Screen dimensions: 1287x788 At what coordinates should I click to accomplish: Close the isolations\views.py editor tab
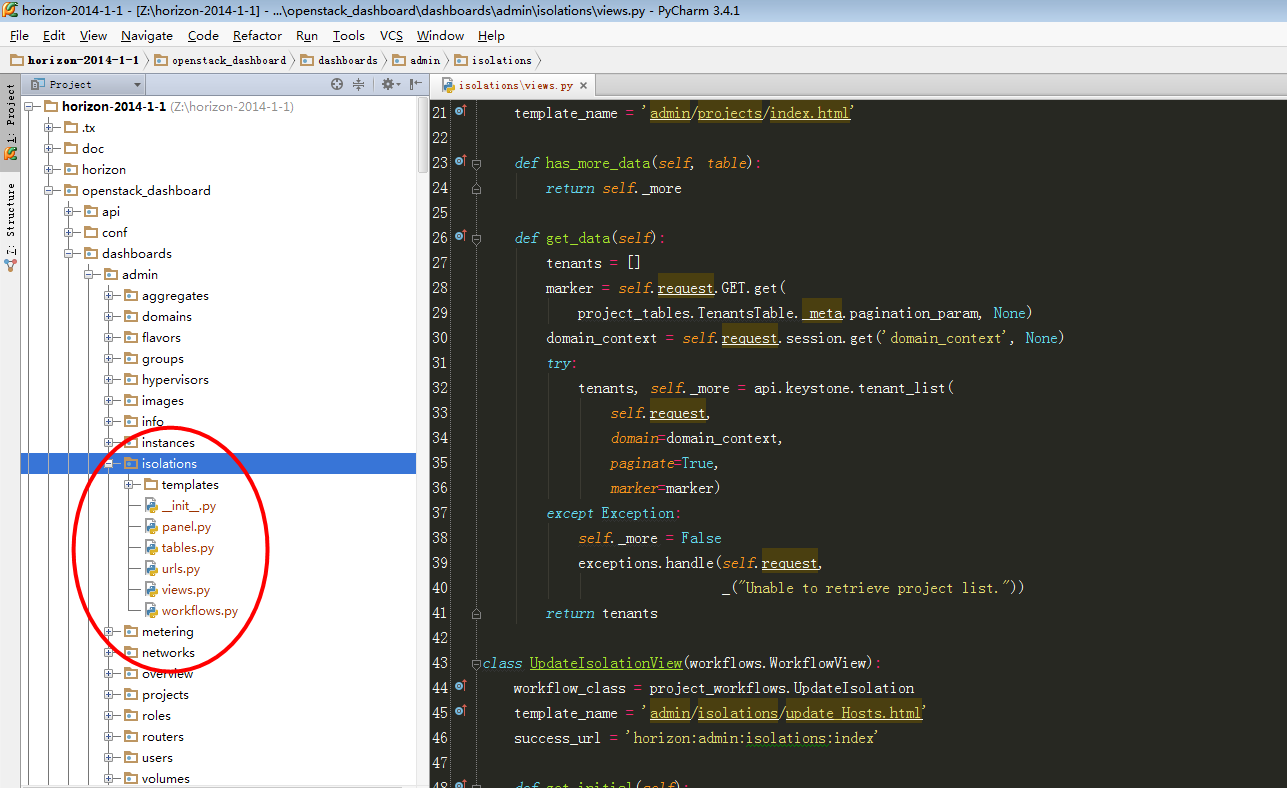(584, 86)
